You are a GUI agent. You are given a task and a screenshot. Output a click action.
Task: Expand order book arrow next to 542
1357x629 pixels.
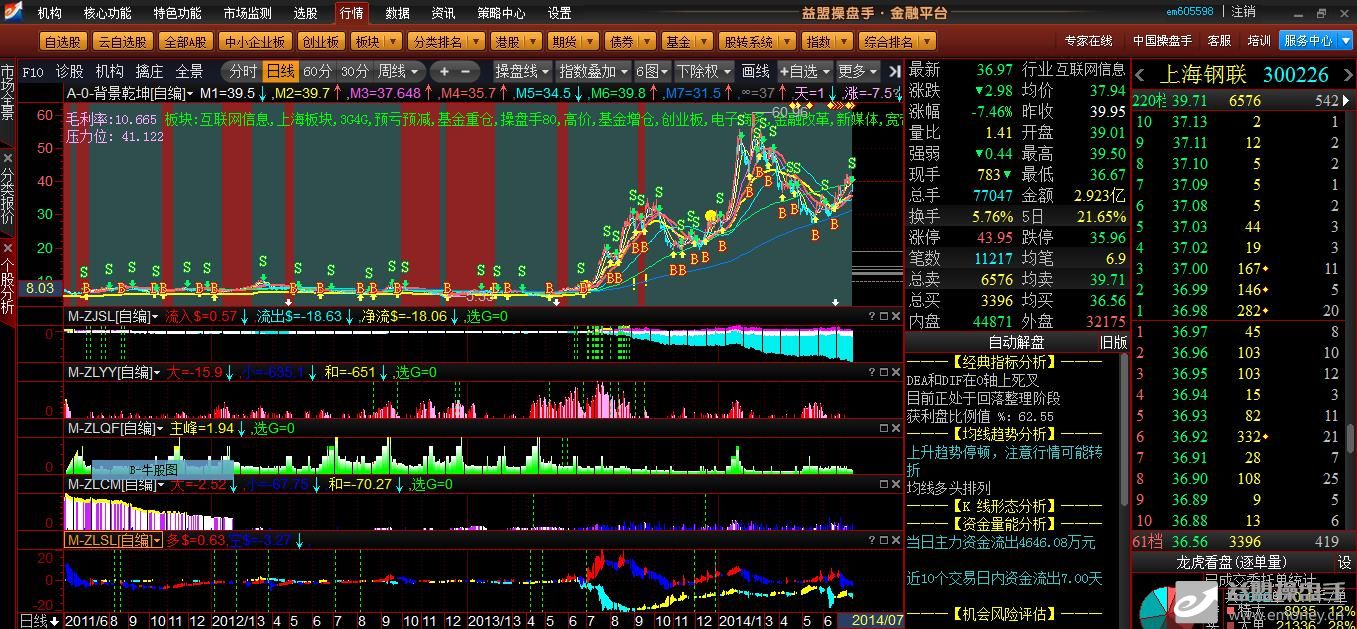tap(1346, 101)
